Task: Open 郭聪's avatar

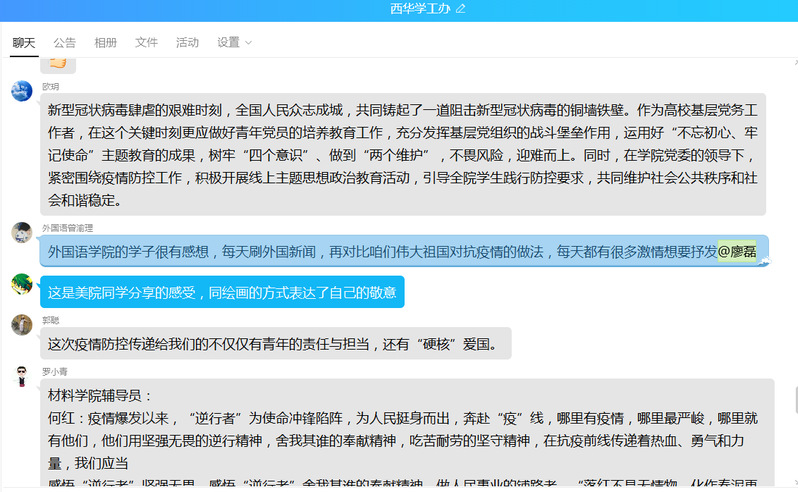Action: (21, 325)
